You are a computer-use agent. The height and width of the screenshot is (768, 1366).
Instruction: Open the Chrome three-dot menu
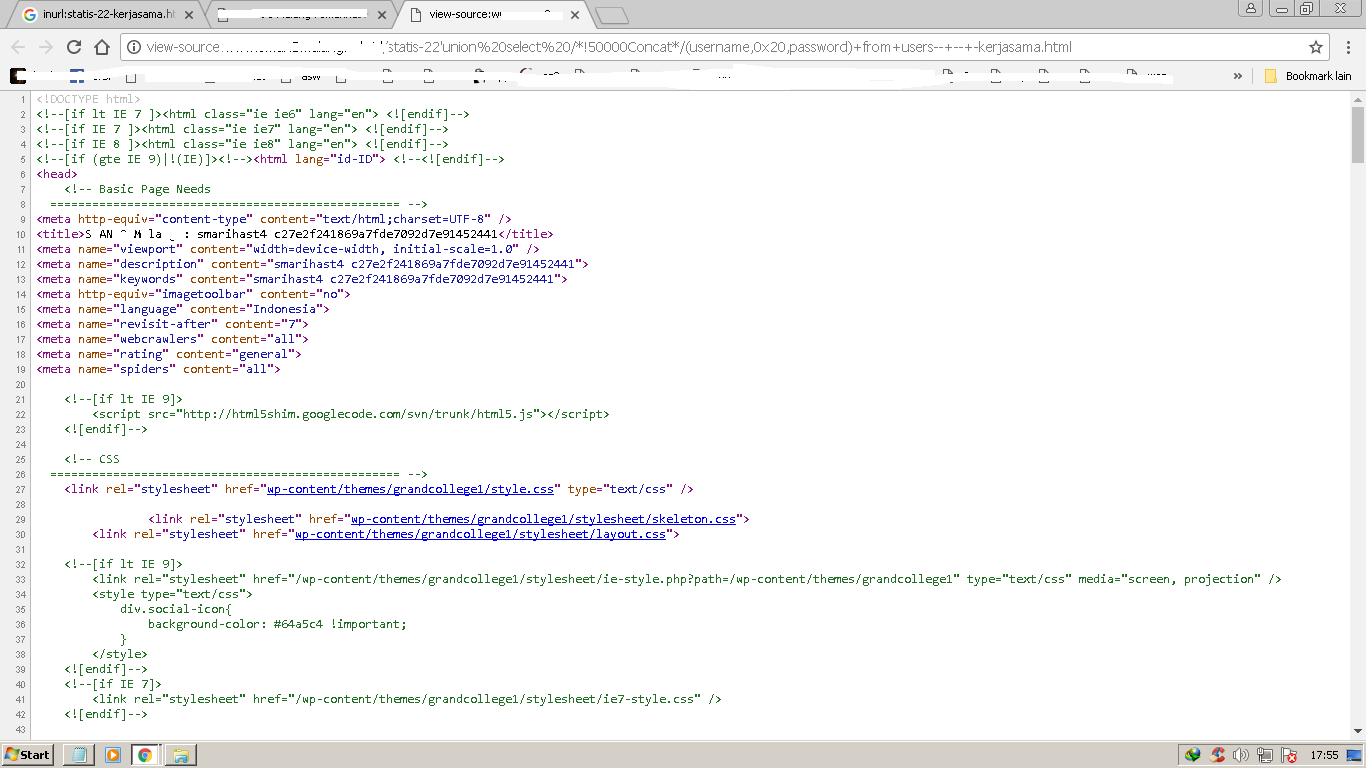click(x=1348, y=47)
